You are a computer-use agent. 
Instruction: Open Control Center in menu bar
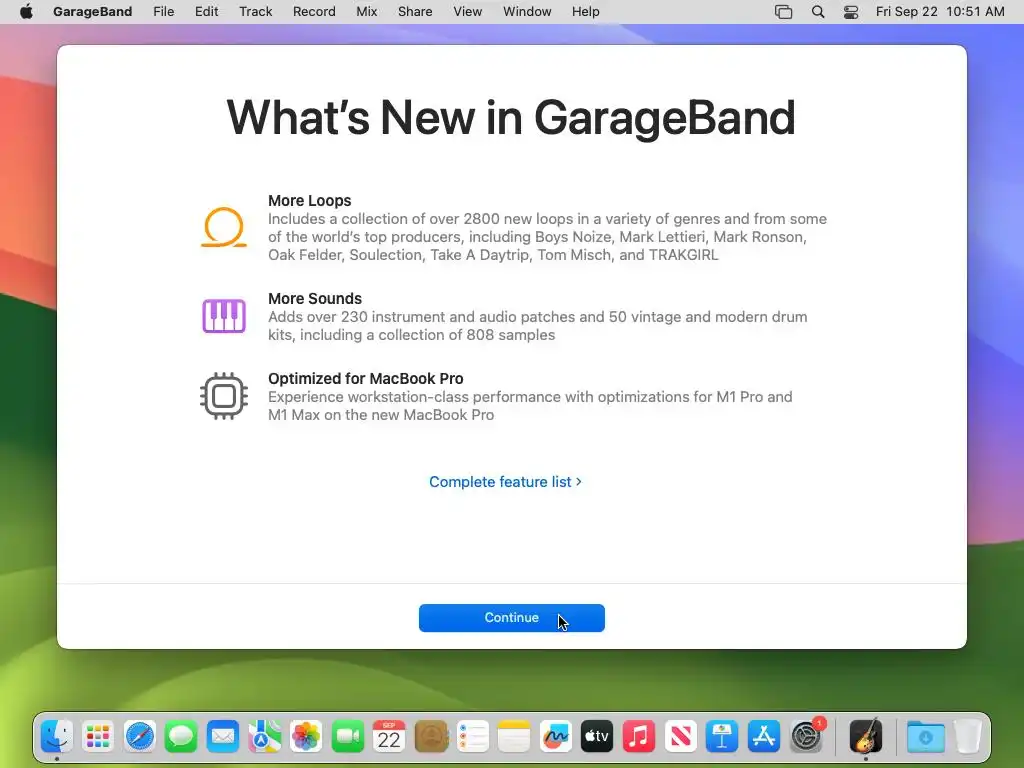point(851,12)
